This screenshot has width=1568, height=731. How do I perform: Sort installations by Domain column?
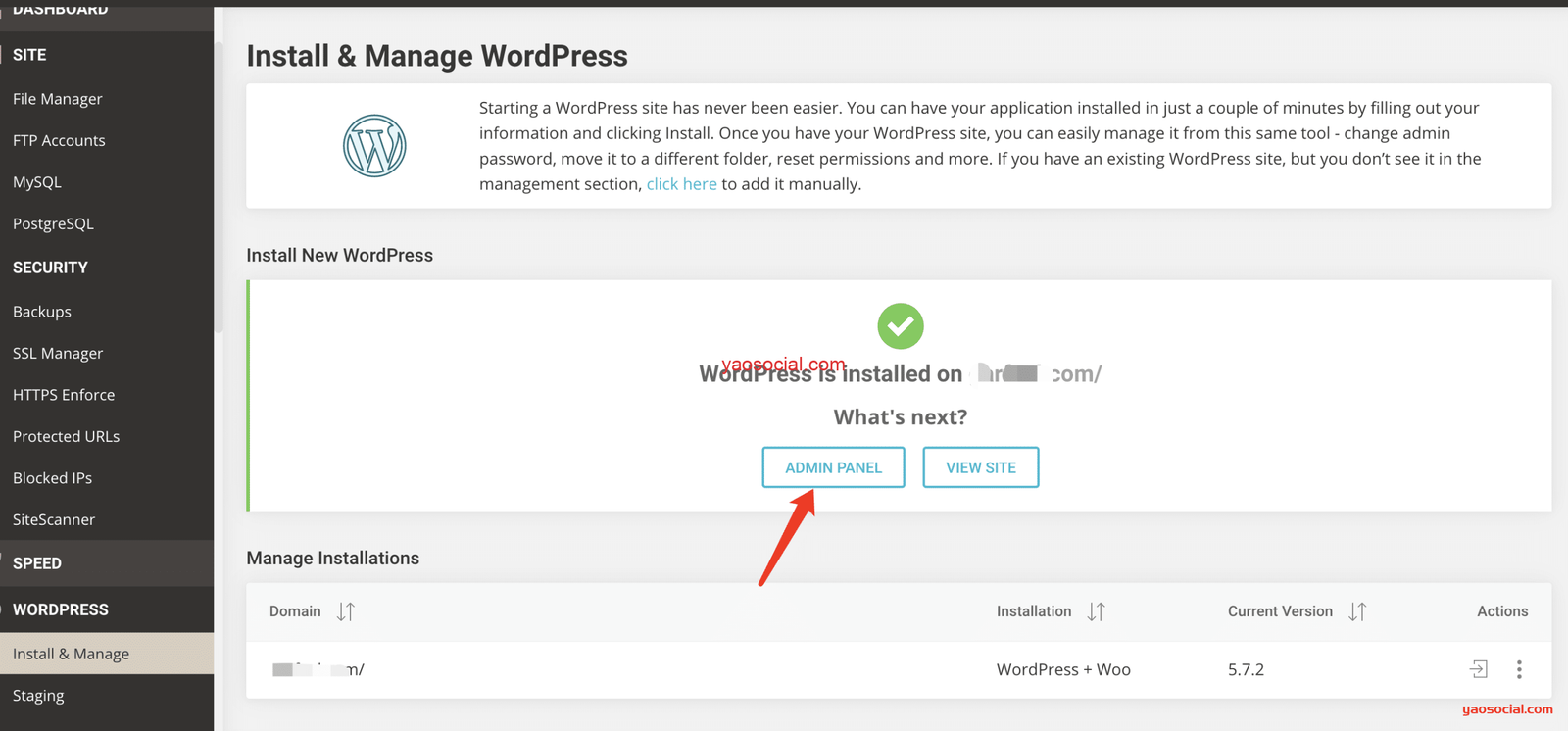pyautogui.click(x=345, y=611)
